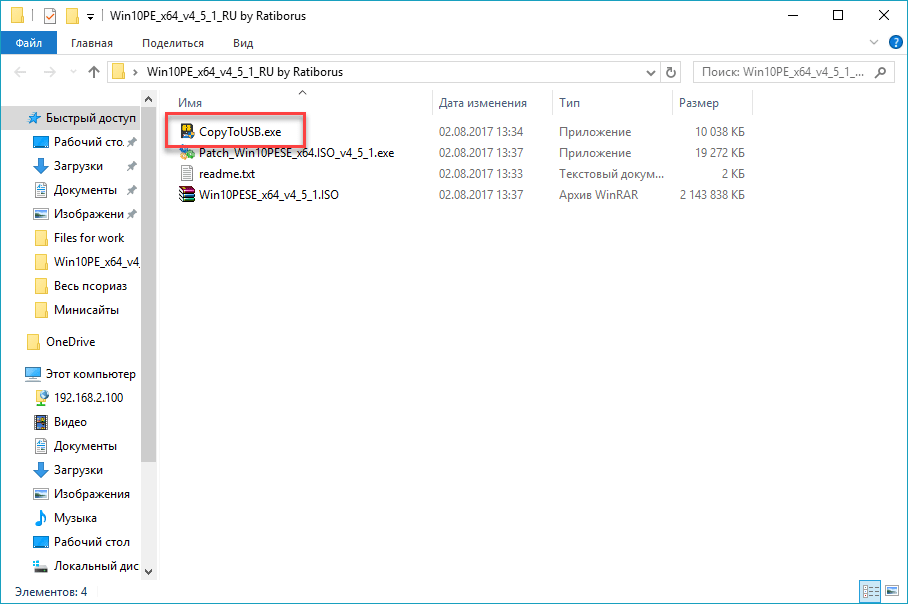Click the navigation pane scrollbar thumb
This screenshot has width=908, height=604.
coord(148,285)
